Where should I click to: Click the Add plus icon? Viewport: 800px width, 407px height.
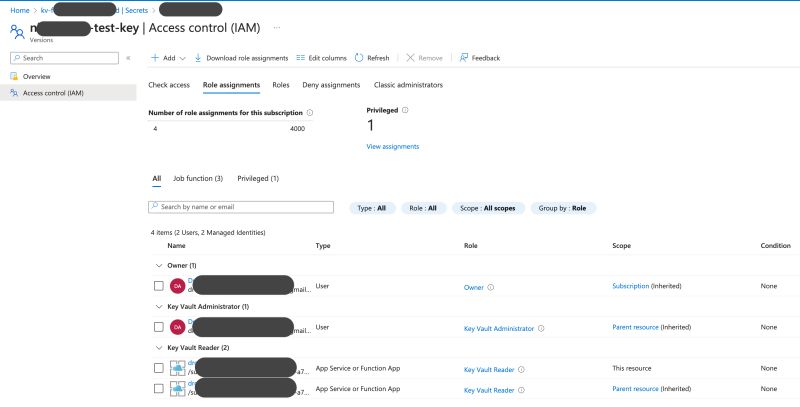pyautogui.click(x=155, y=58)
